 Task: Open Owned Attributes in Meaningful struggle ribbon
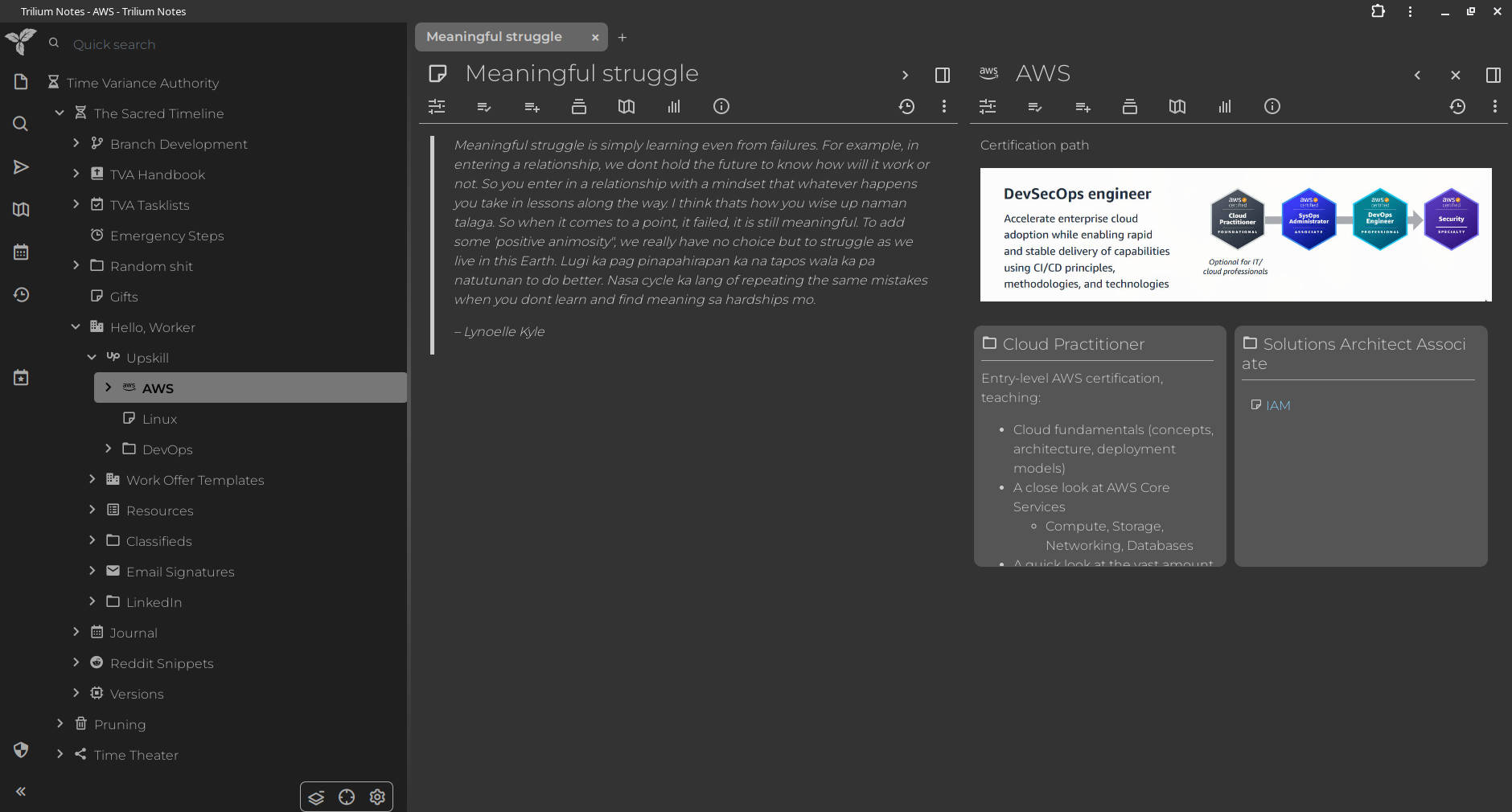[x=484, y=106]
